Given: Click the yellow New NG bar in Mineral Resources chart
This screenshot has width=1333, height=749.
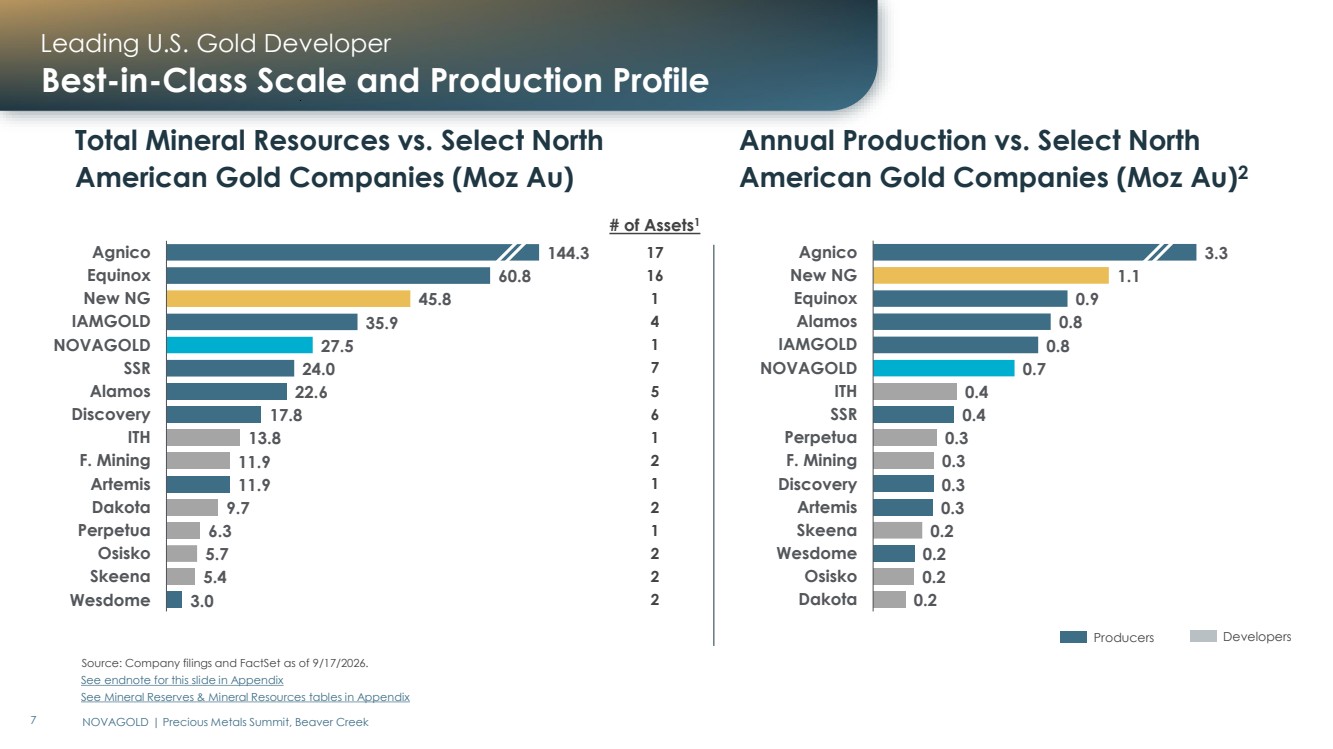Looking at the screenshot, I should tap(289, 299).
